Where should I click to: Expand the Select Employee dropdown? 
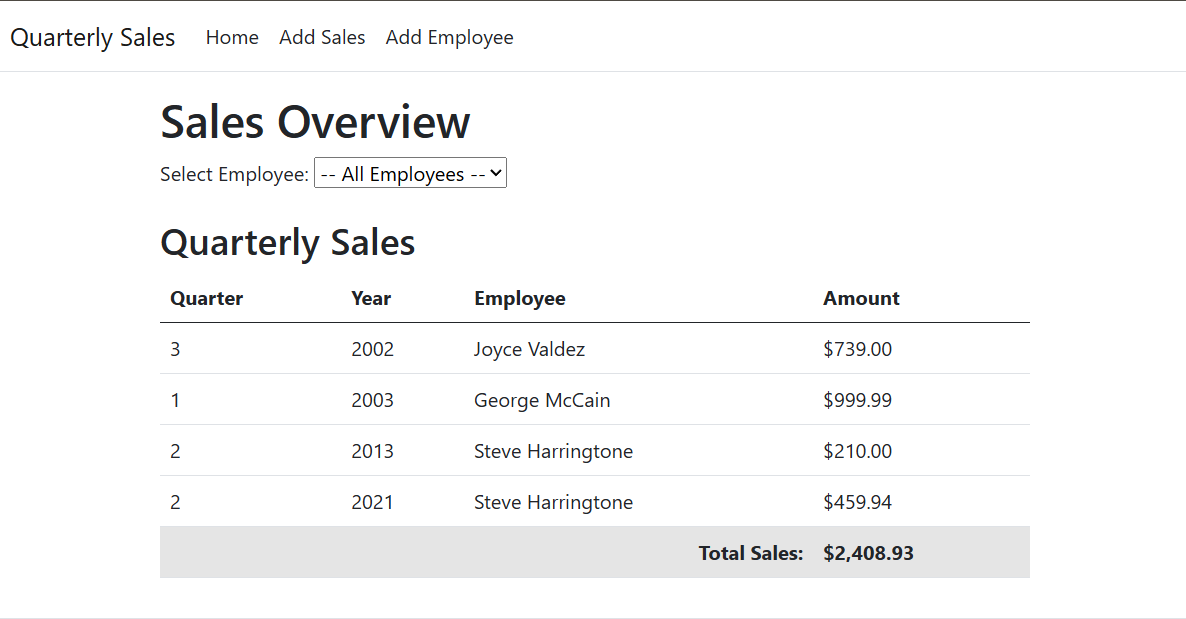click(410, 173)
